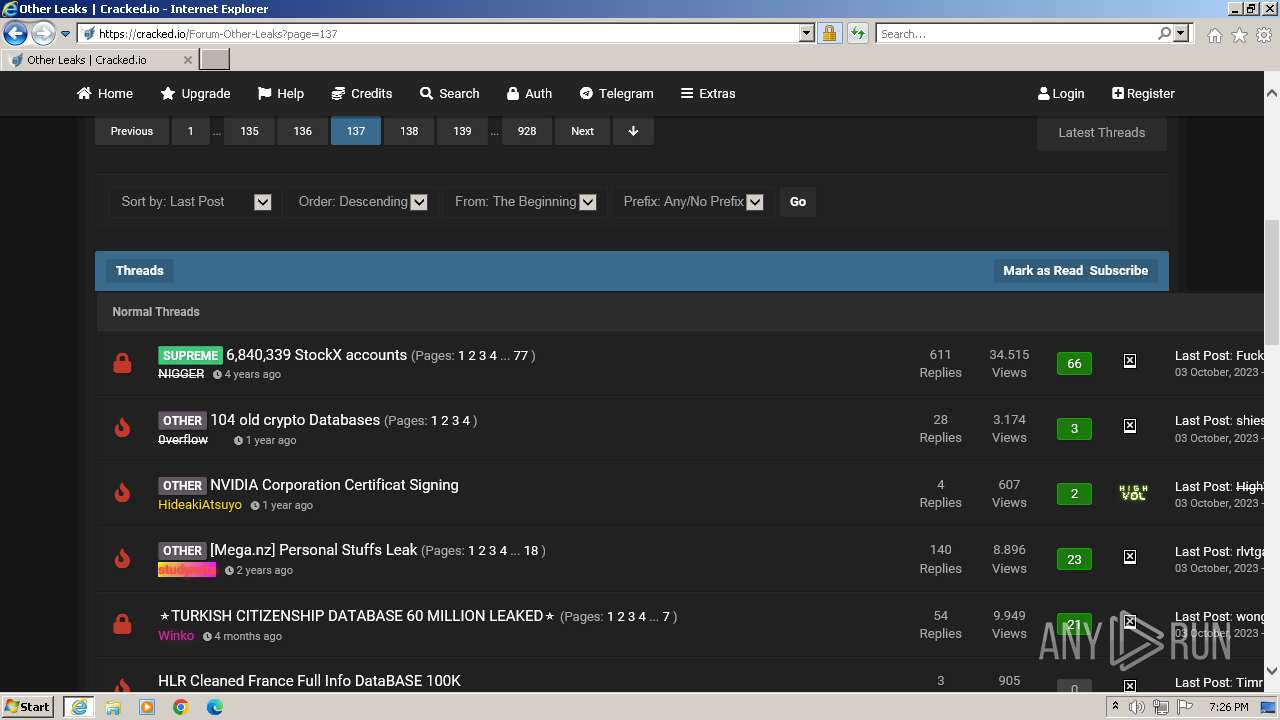Image resolution: width=1280 pixels, height=720 pixels.
Task: Go to page 135
Action: point(249,131)
